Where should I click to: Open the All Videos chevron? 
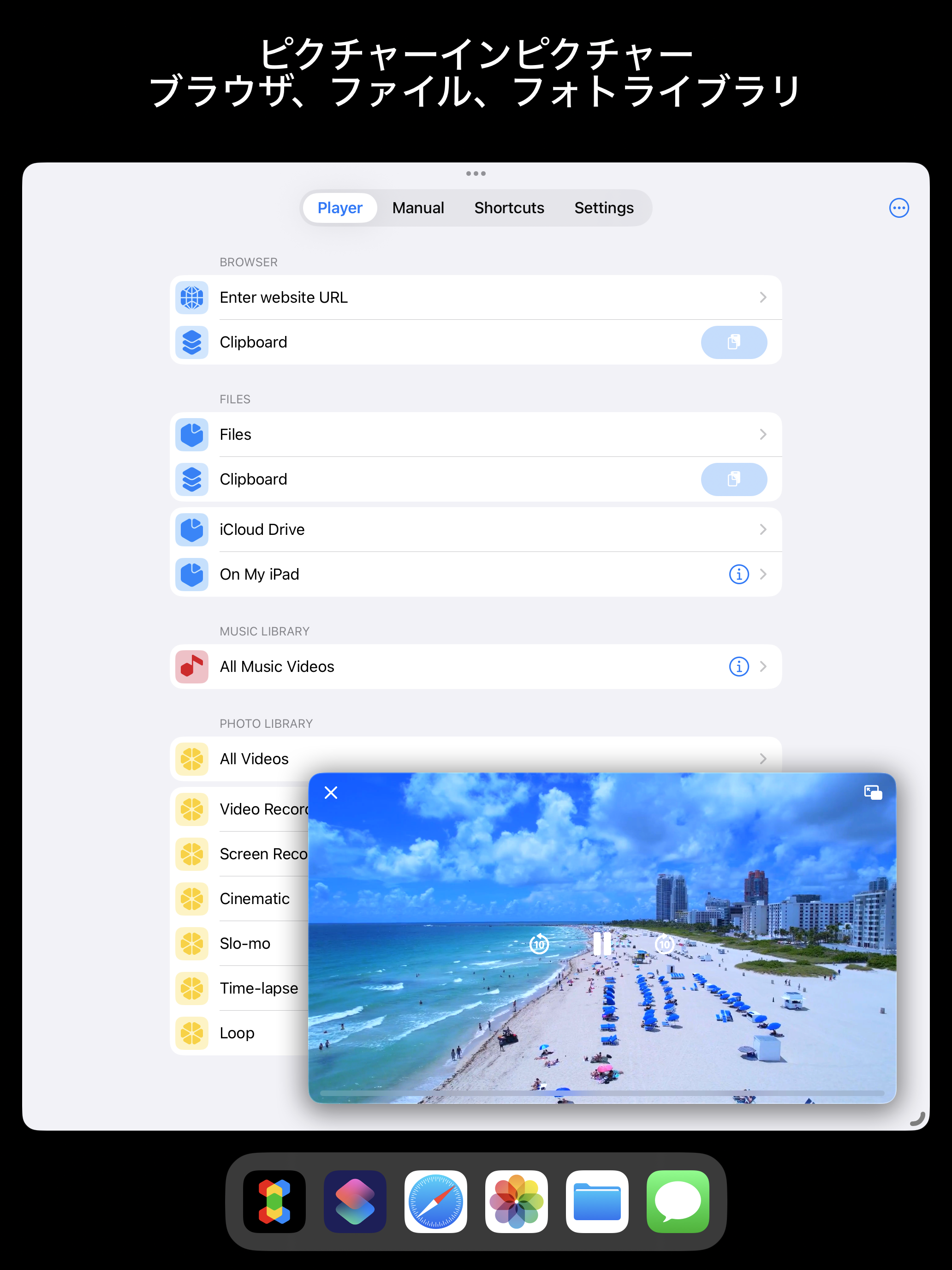(x=762, y=759)
